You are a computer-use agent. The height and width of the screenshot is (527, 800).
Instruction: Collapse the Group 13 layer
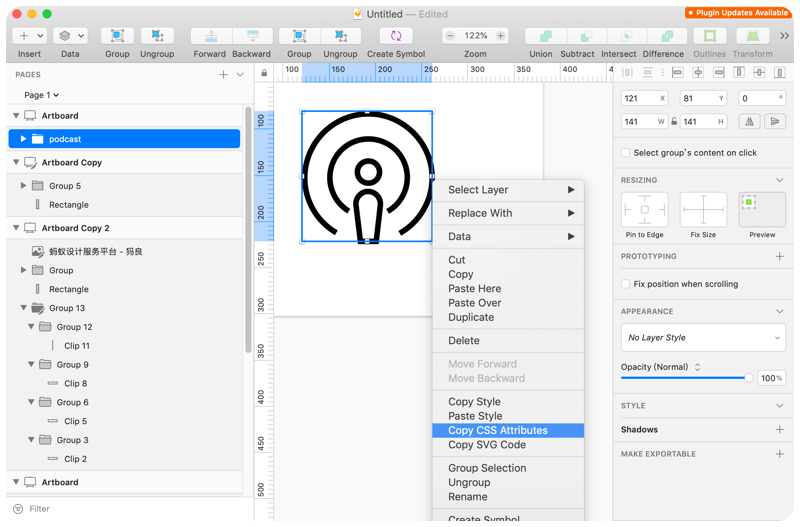pyautogui.click(x=23, y=308)
